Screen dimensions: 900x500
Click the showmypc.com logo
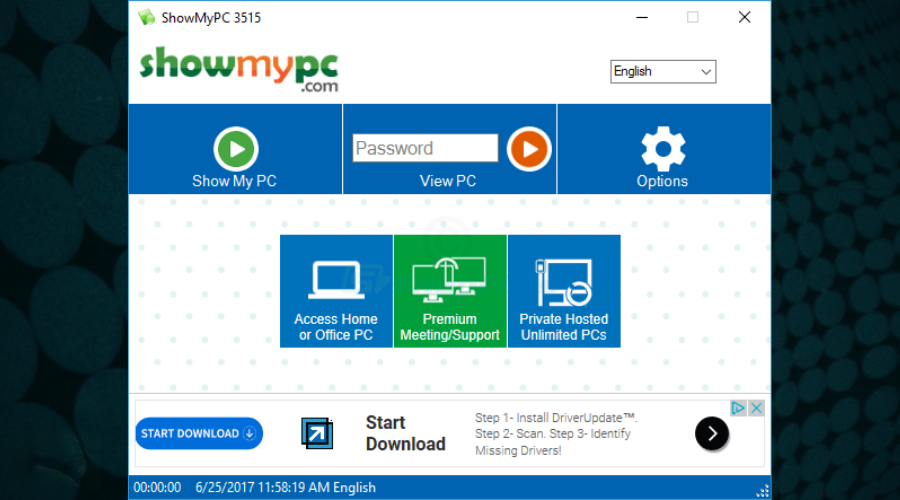239,69
